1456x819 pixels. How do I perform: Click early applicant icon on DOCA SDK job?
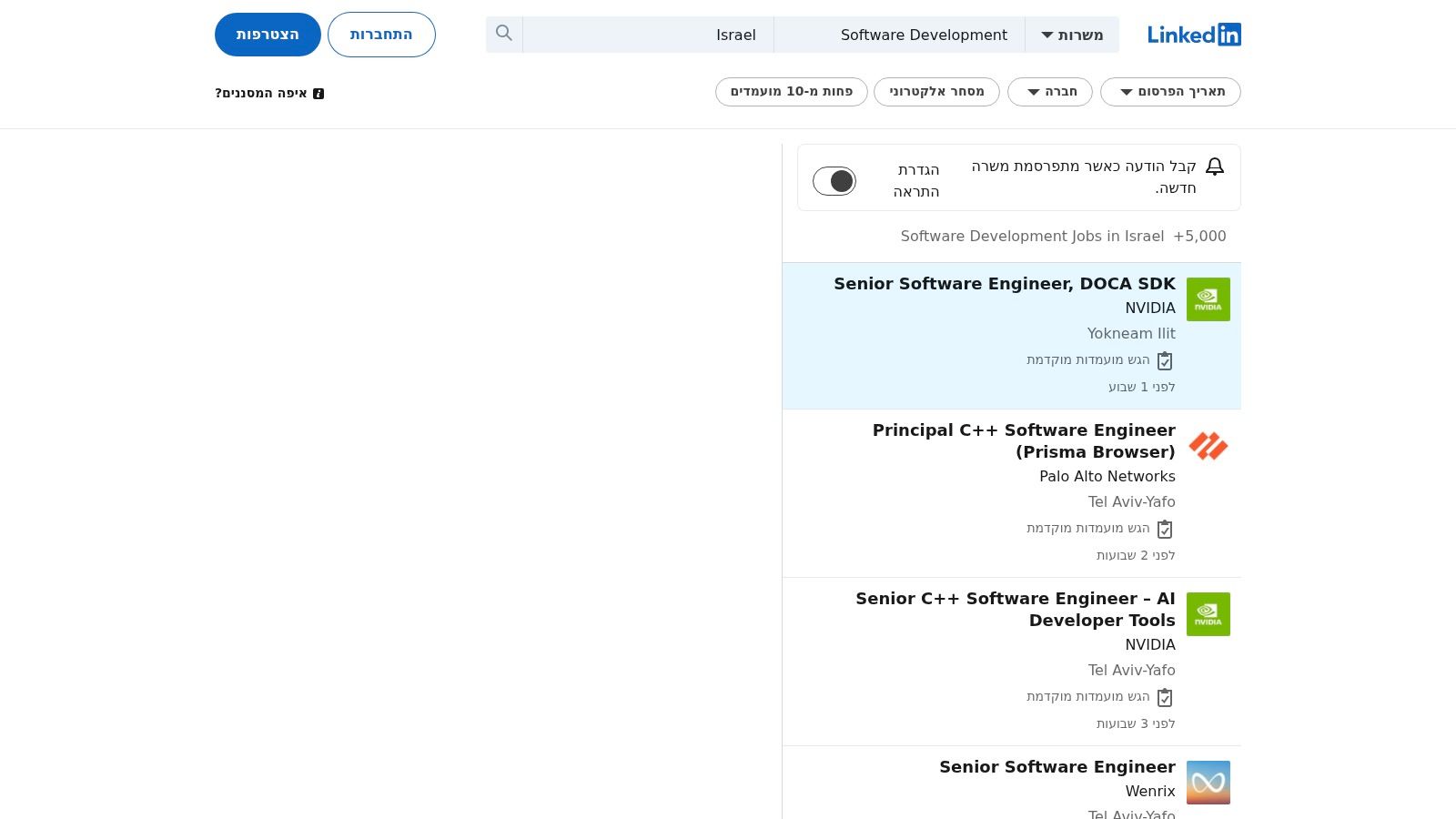click(1165, 360)
